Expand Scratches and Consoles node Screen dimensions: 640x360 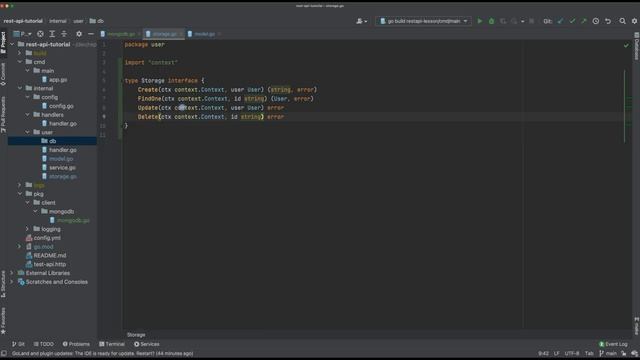[x=12, y=282]
